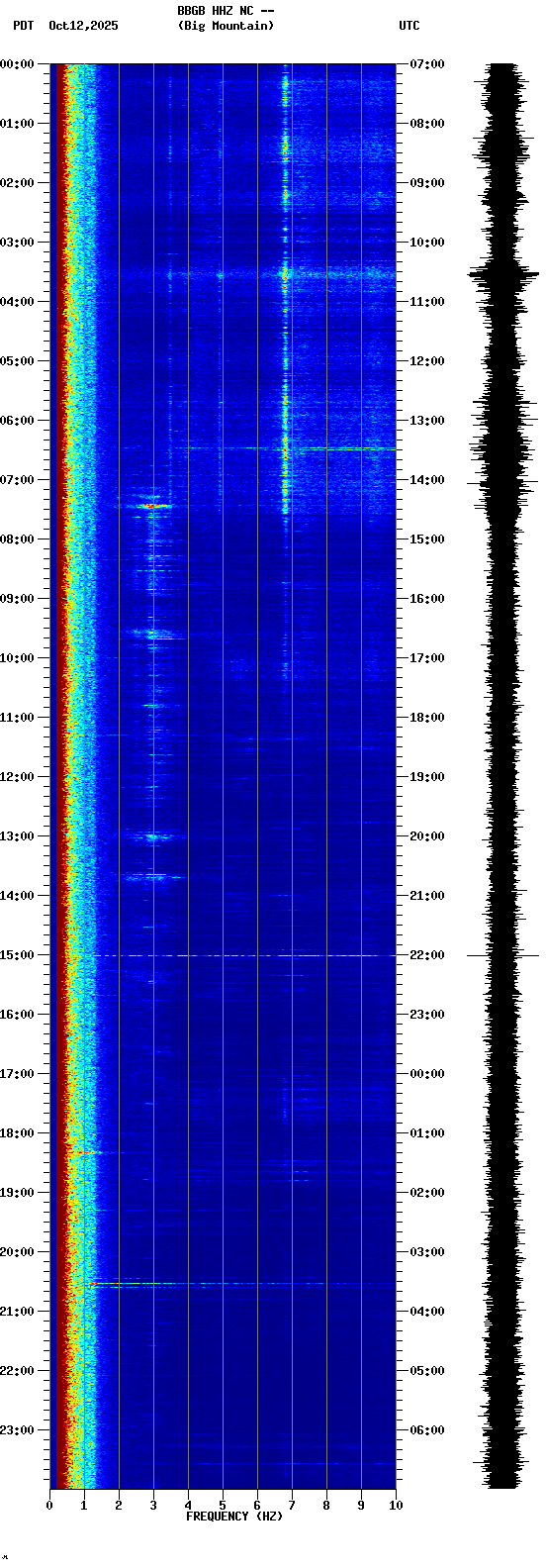Click the 'PDT' timezone label
This screenshot has height=1568, width=546.
[23, 26]
